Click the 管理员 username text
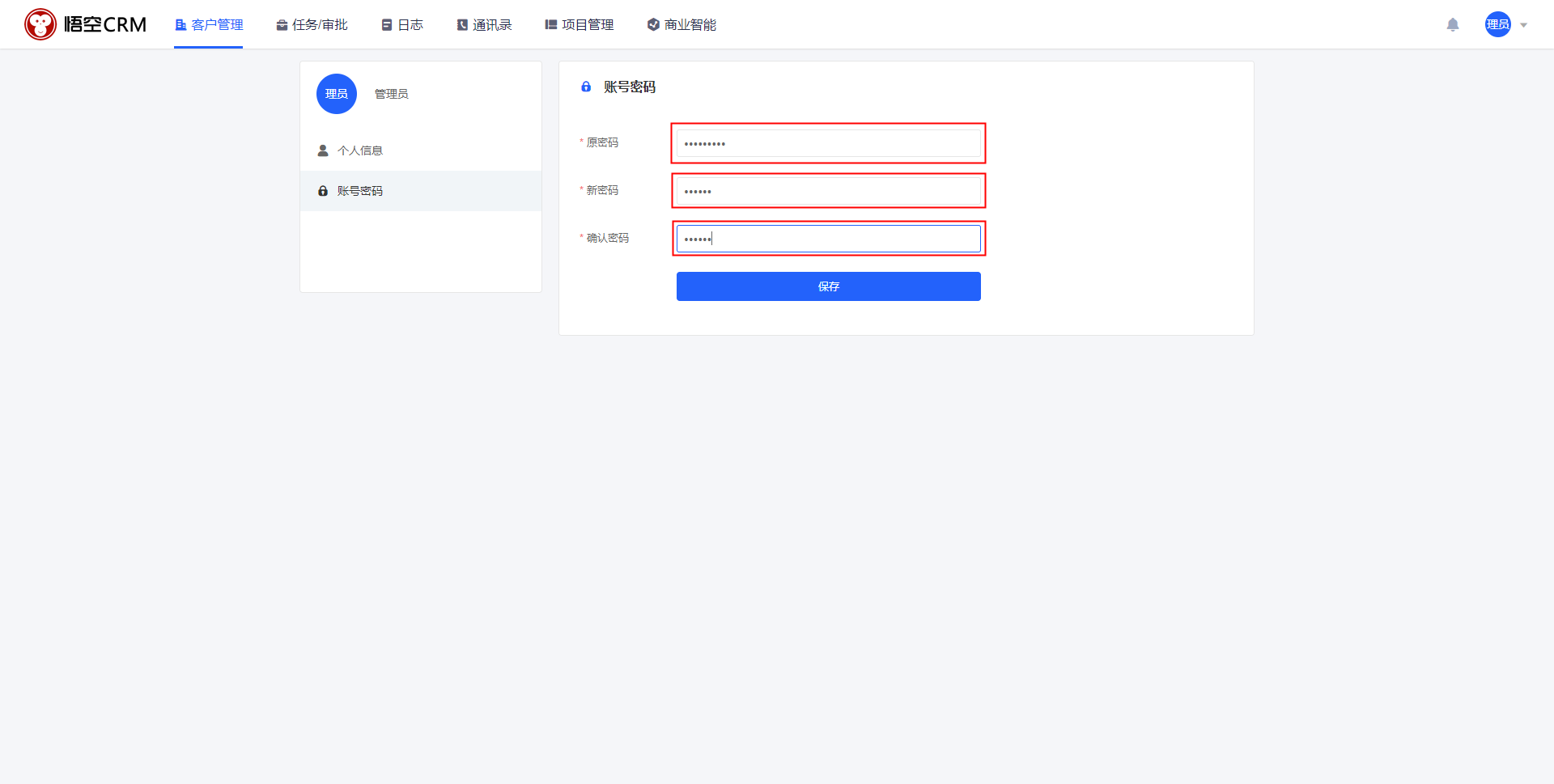 391,94
